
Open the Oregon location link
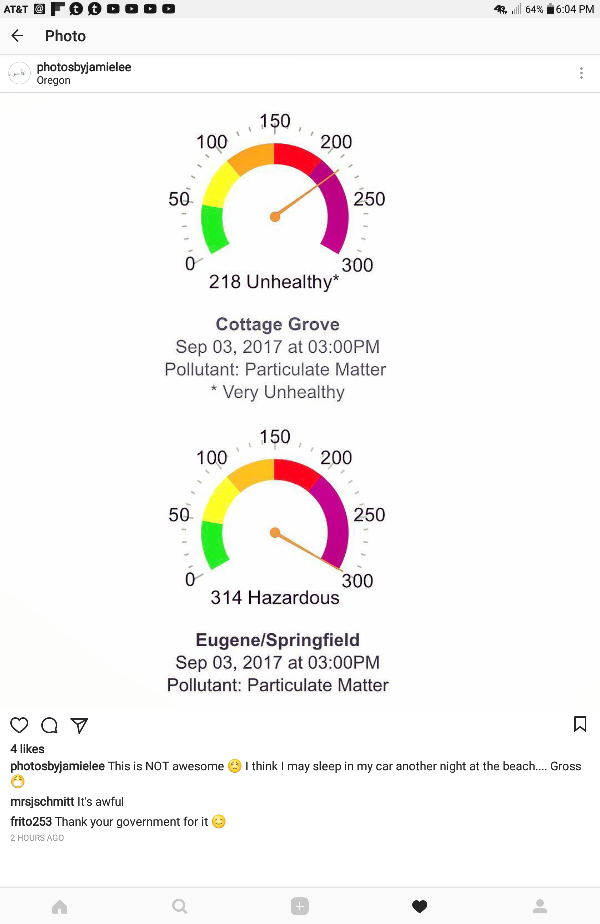[x=54, y=81]
